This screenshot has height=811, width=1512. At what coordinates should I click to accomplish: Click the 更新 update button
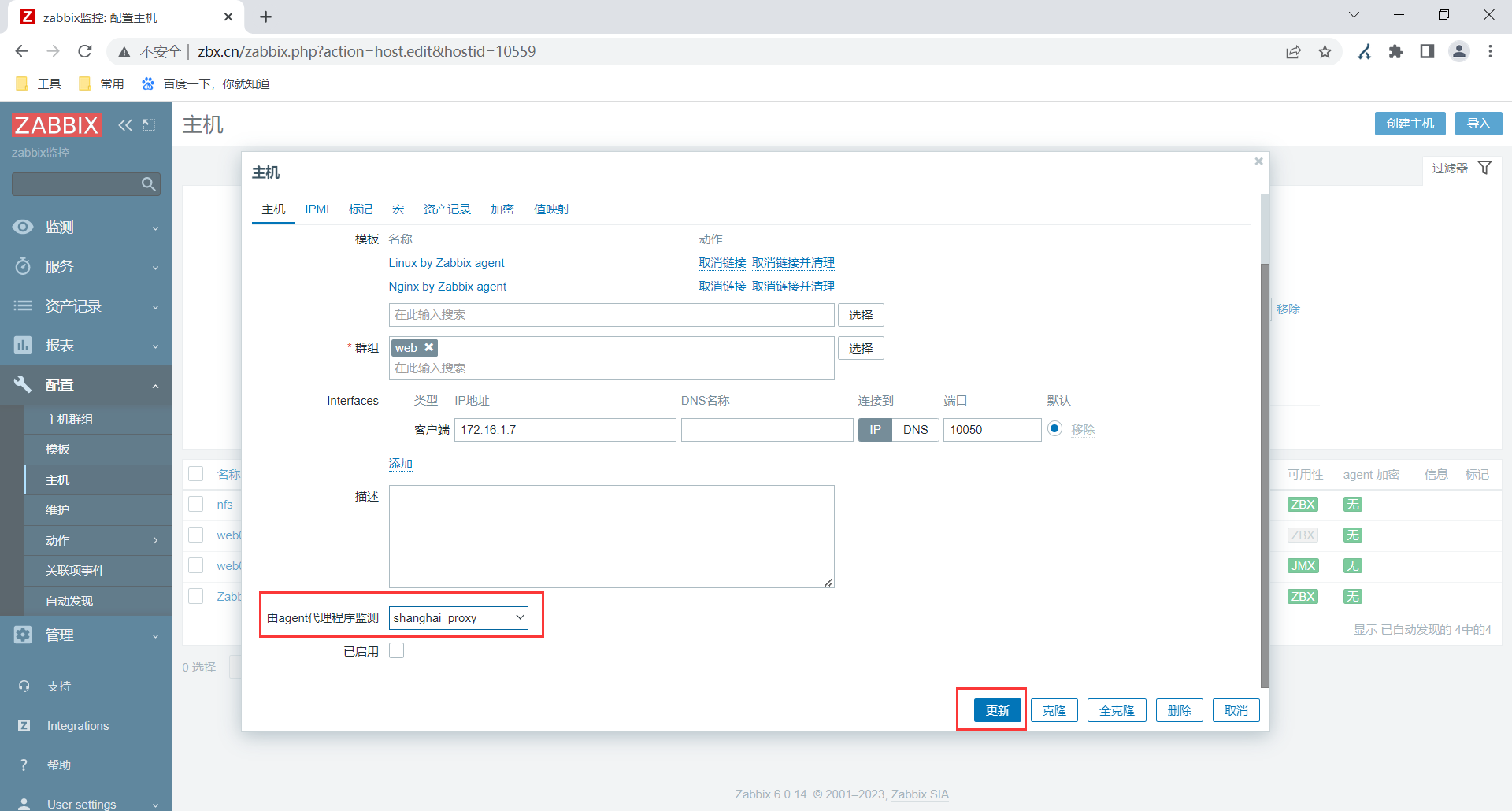click(998, 710)
